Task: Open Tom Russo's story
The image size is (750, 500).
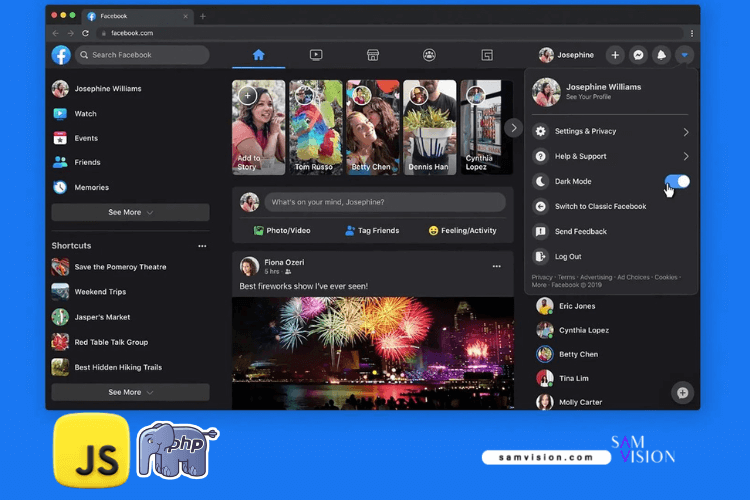Action: (x=316, y=127)
